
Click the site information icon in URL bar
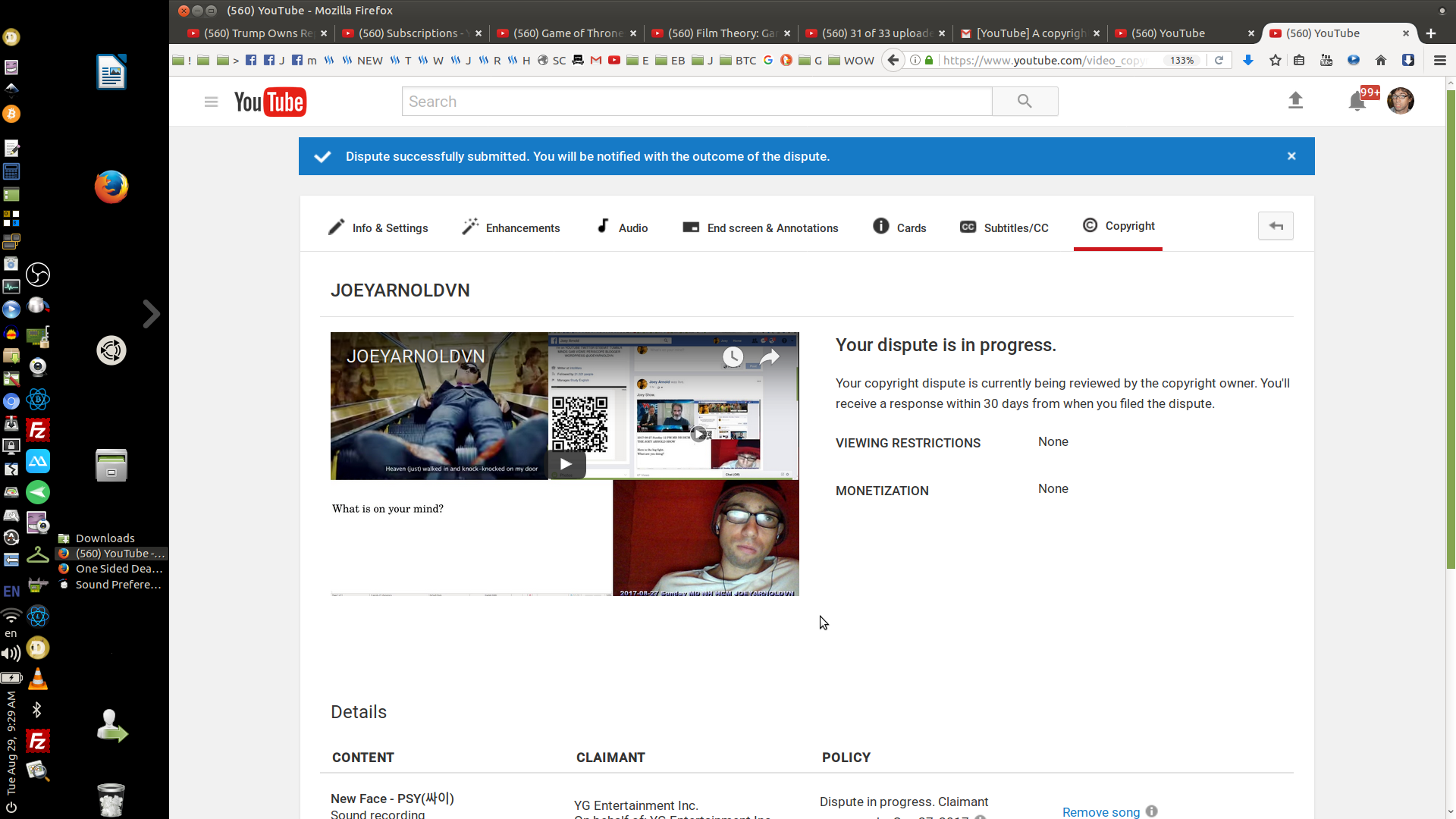915,60
